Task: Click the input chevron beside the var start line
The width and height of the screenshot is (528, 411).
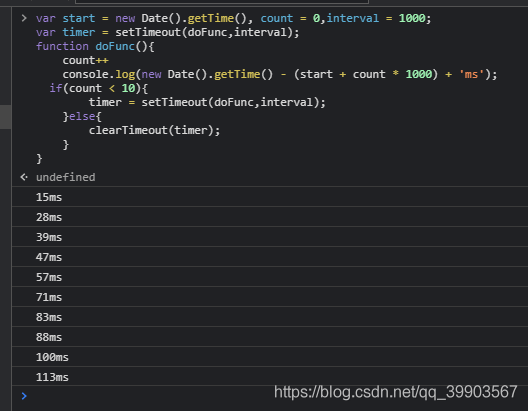Action: pos(24,18)
